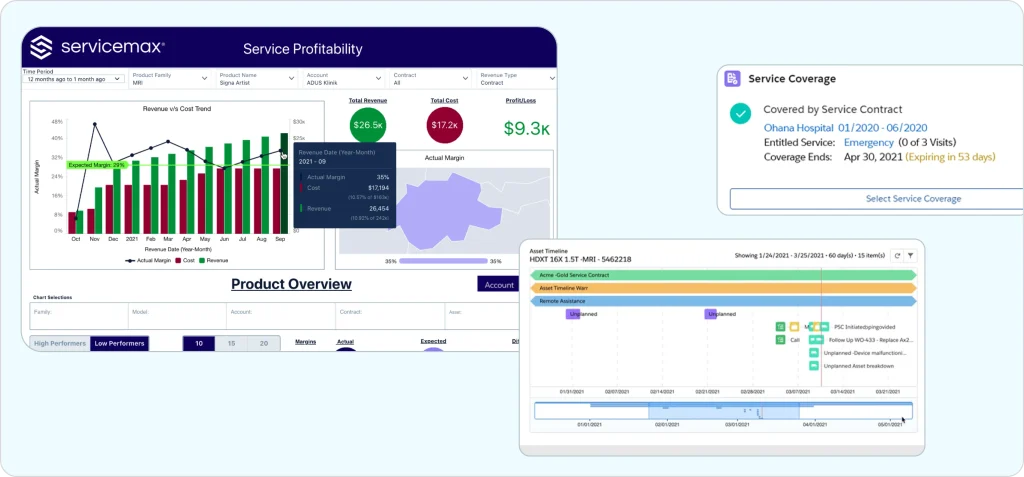The width and height of the screenshot is (1024, 477).
Task: Click the Contract chart selection field
Action: click(x=390, y=316)
